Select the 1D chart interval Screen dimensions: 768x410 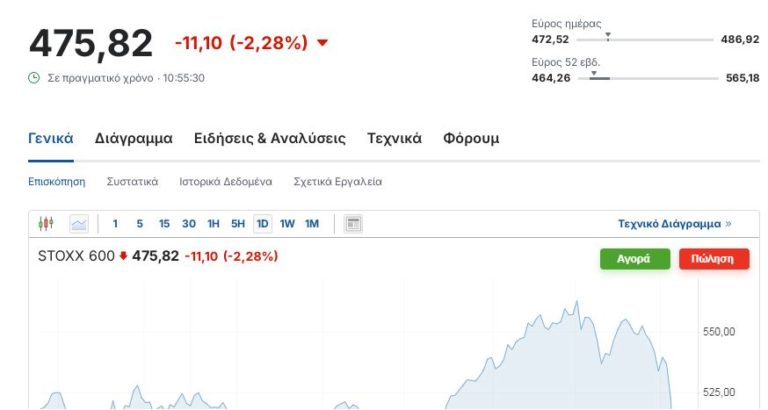[262, 224]
